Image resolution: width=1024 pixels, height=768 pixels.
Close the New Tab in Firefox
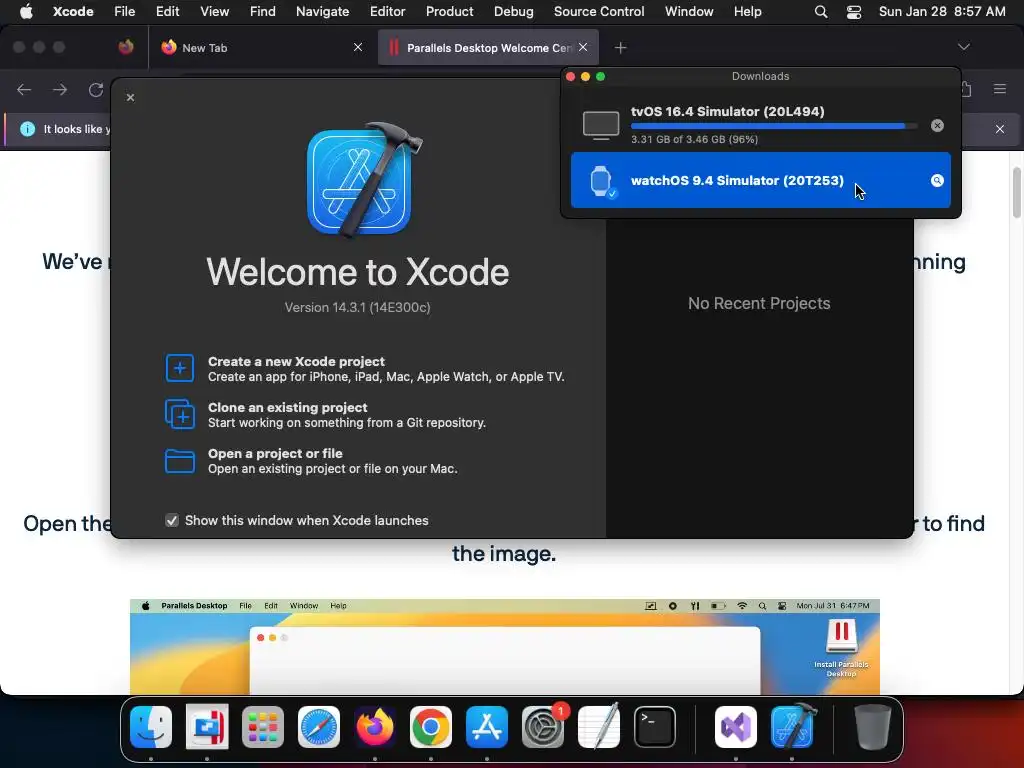tap(358, 48)
